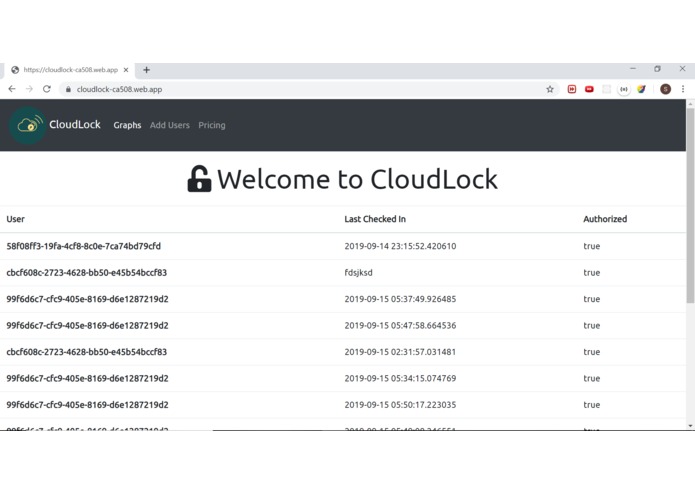Click true in the fdsjksd row
695x494 pixels.
592,273
